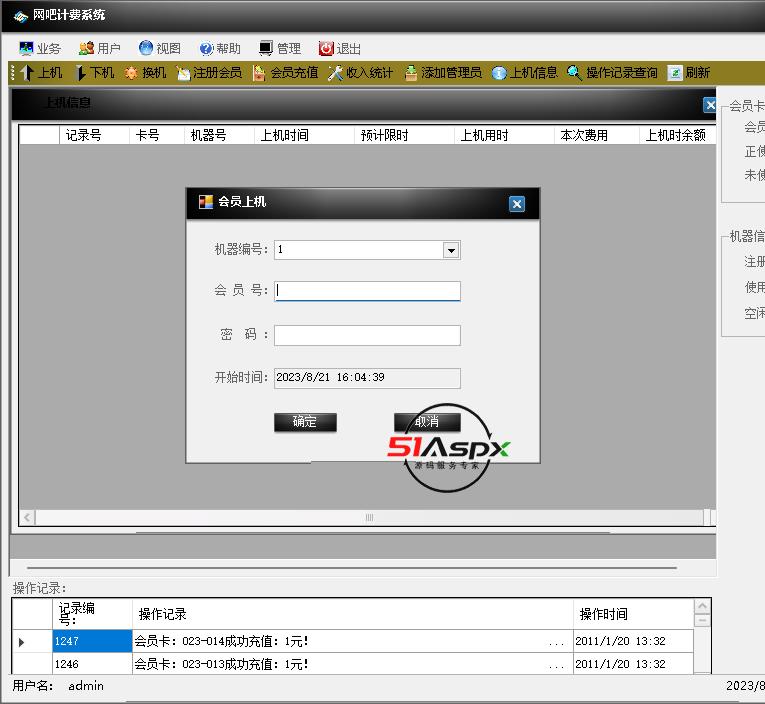
Task: Open the 管理 menu
Action: 280,48
